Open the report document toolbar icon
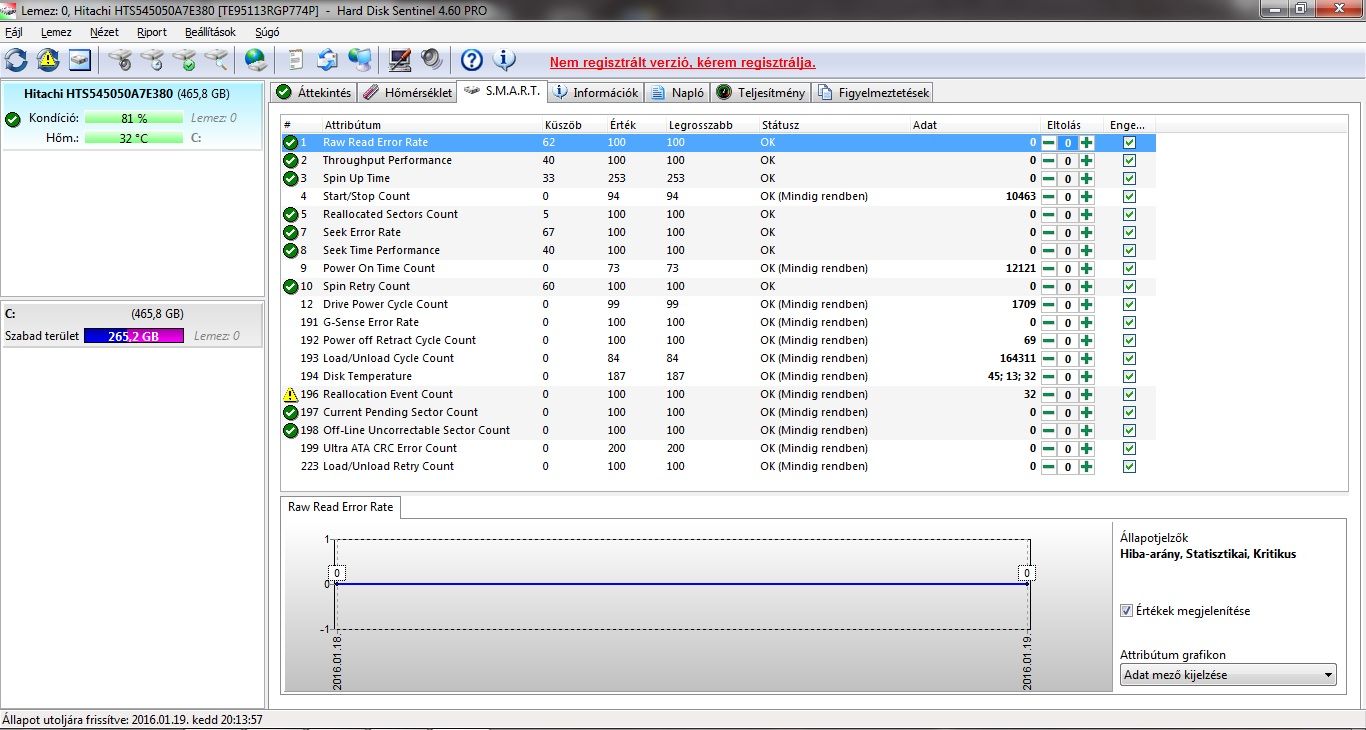 click(296, 60)
